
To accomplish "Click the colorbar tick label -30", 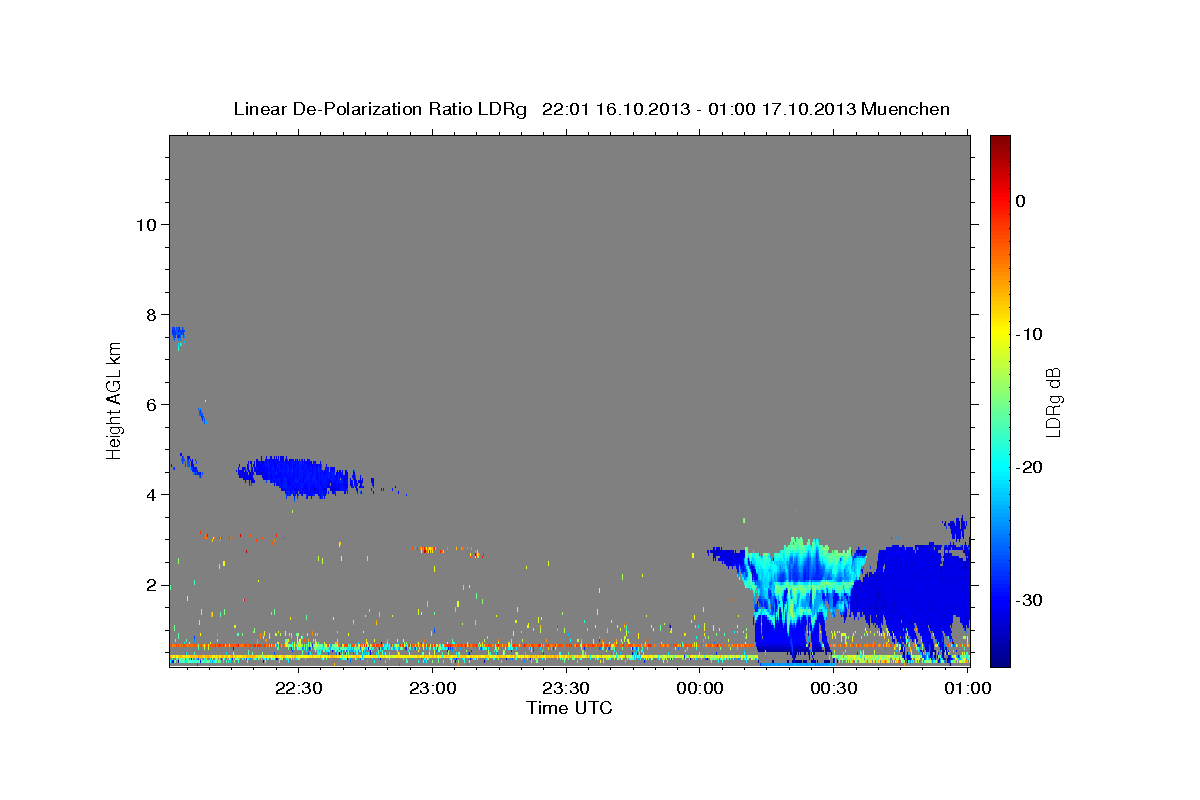I will 1030,600.
